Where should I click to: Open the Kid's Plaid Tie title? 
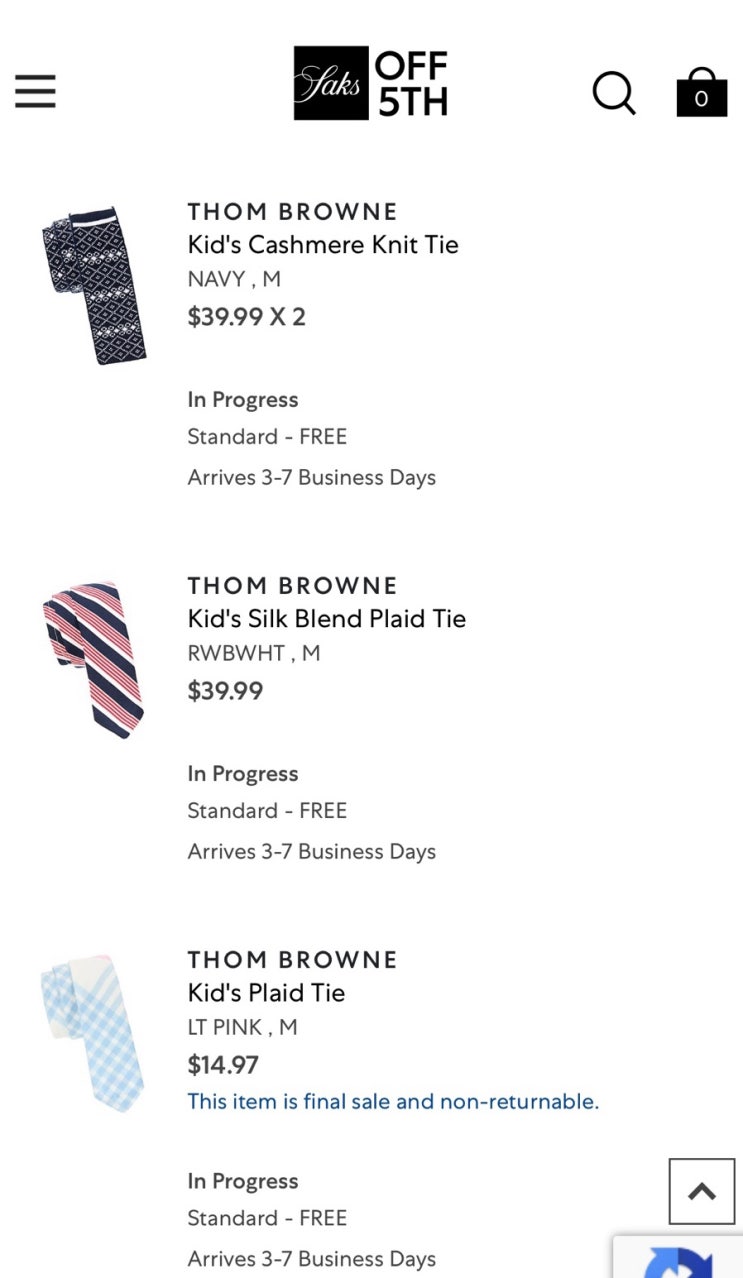tap(267, 993)
